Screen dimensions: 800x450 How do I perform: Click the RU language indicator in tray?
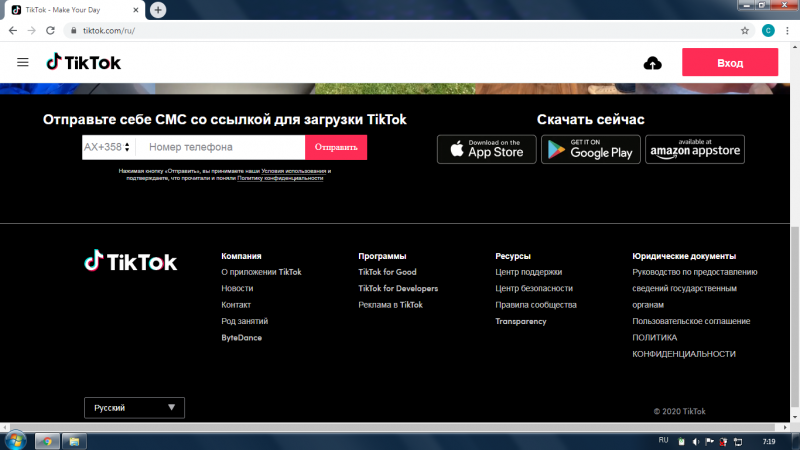point(663,440)
